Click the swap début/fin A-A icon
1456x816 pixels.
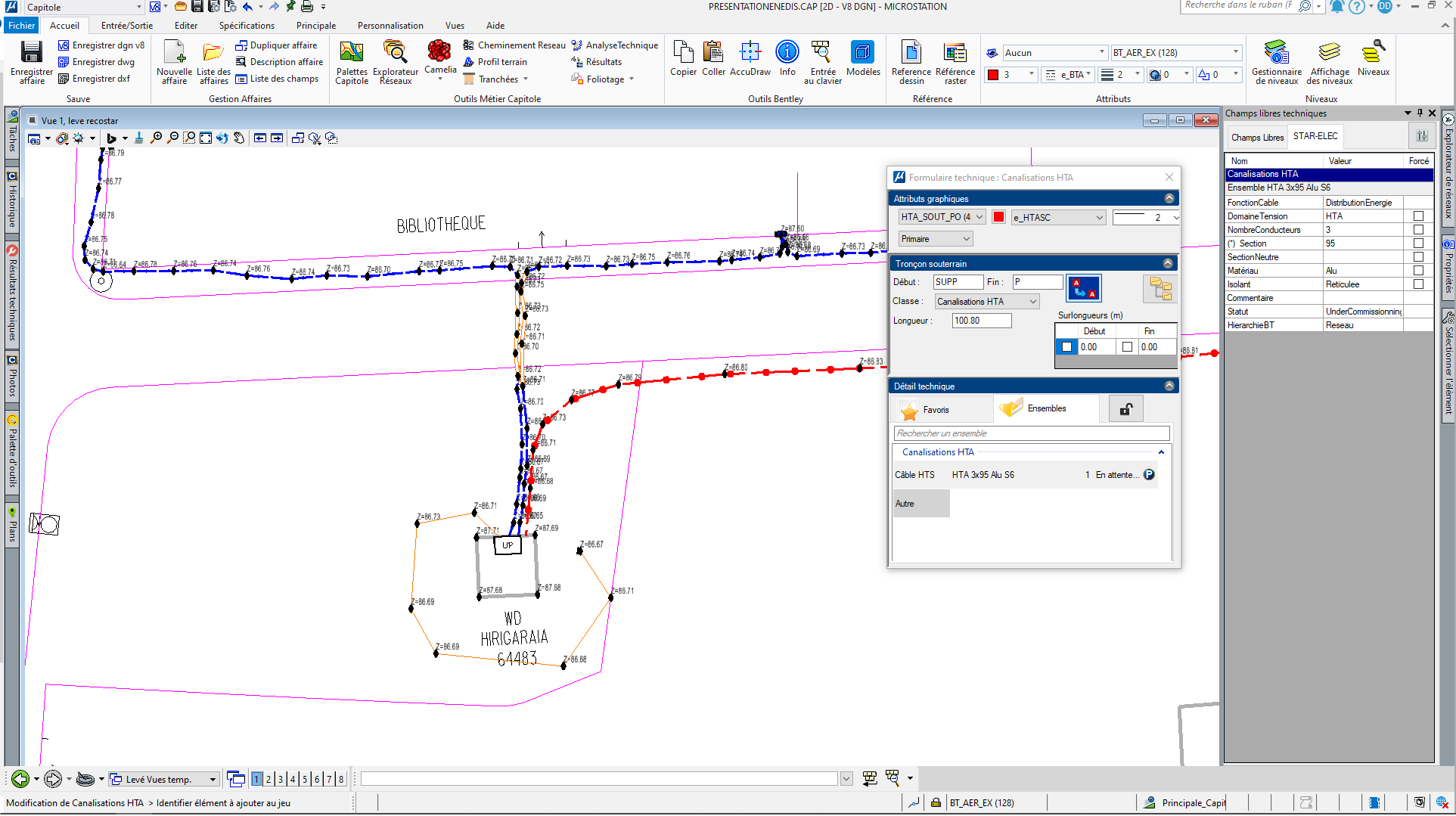(x=1084, y=288)
